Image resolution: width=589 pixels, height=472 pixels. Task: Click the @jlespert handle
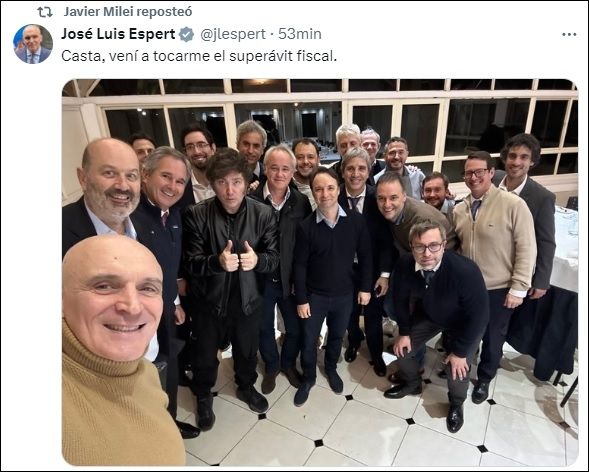(233, 35)
